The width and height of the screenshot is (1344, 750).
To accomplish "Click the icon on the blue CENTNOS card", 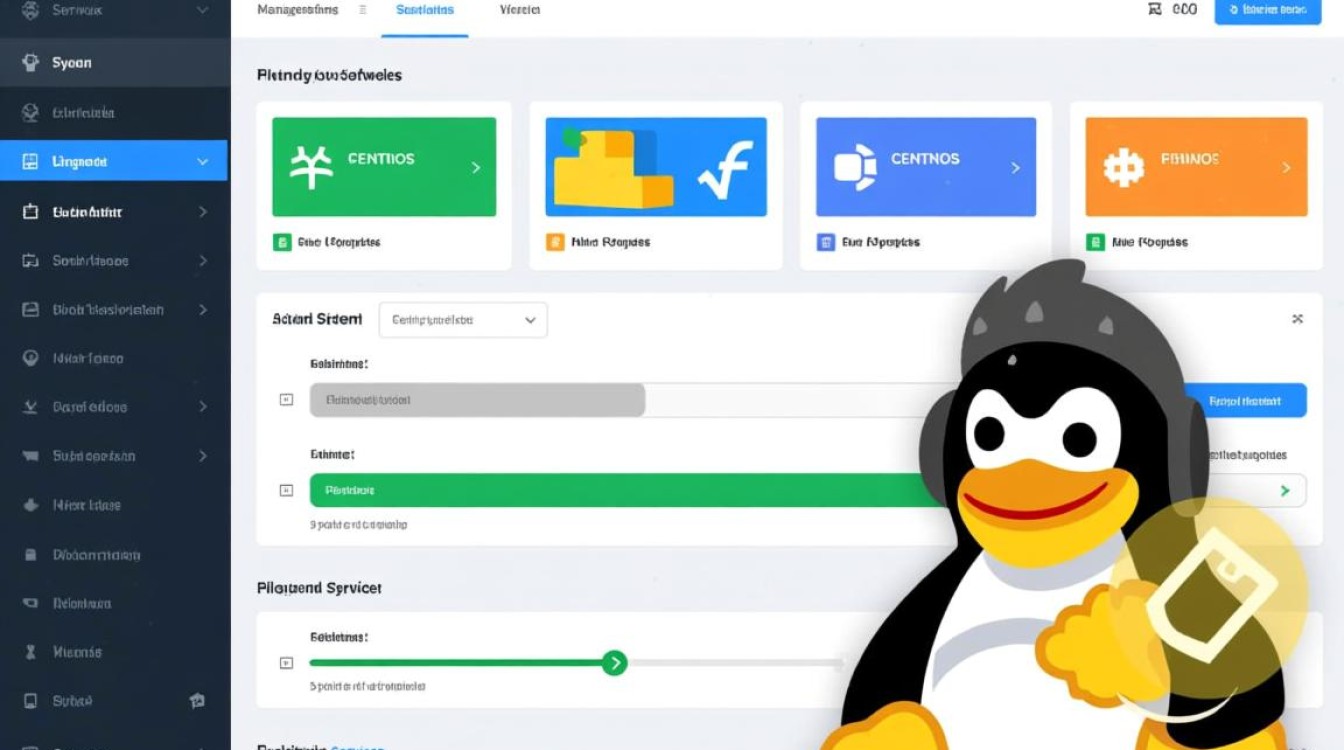I will click(x=854, y=167).
